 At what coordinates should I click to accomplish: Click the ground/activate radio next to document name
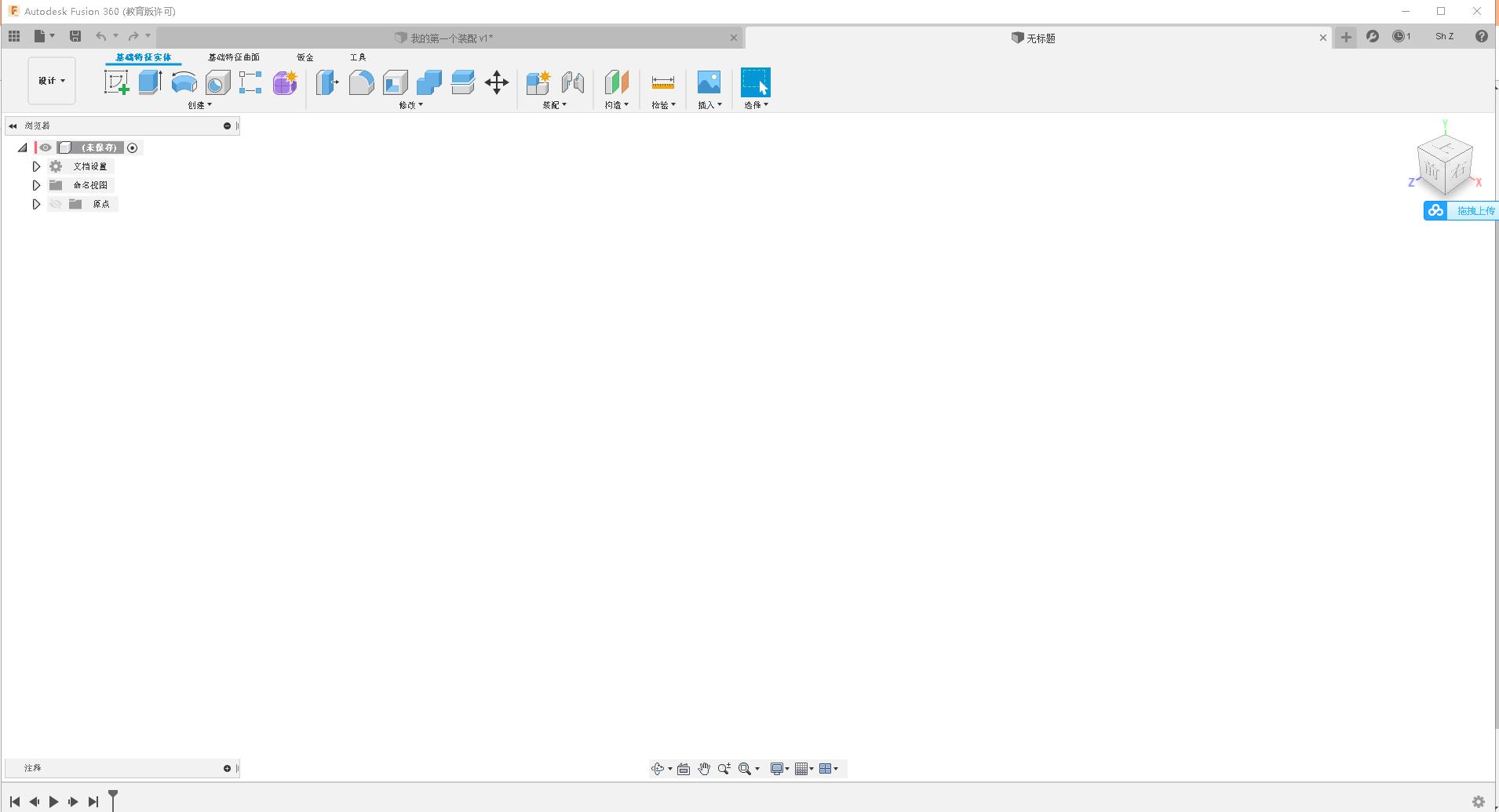point(132,147)
